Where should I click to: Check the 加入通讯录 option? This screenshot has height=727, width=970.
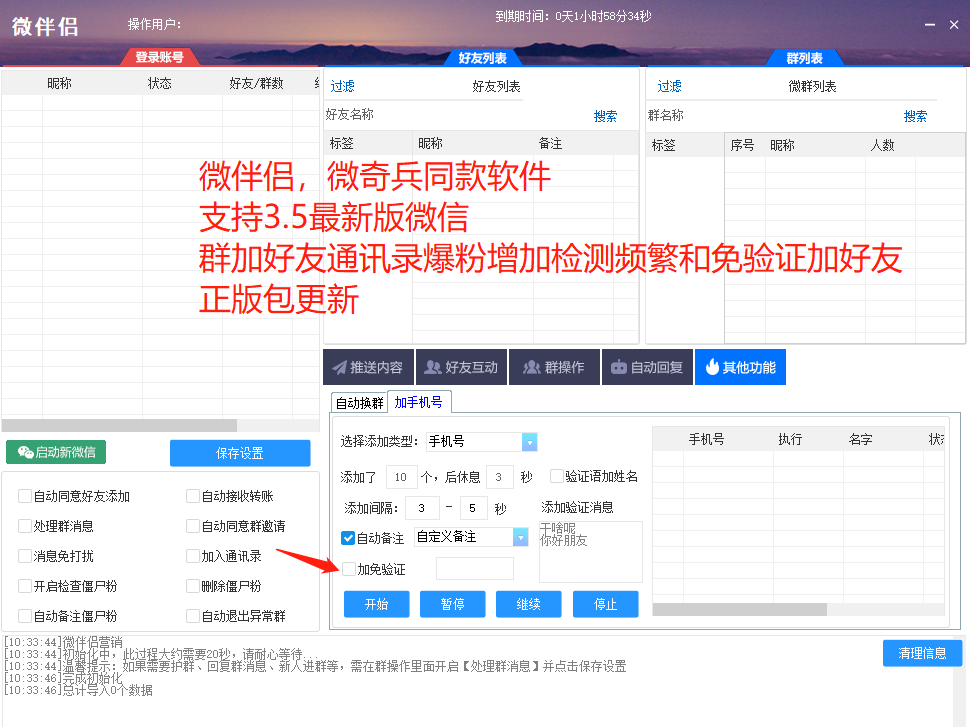pos(193,556)
